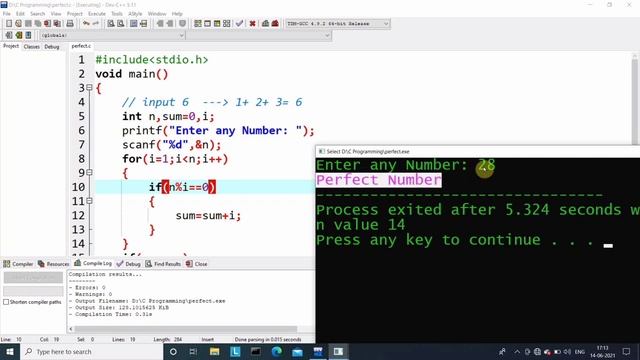This screenshot has width=640, height=360.
Task: Open the Execute menu
Action: click(x=97, y=13)
